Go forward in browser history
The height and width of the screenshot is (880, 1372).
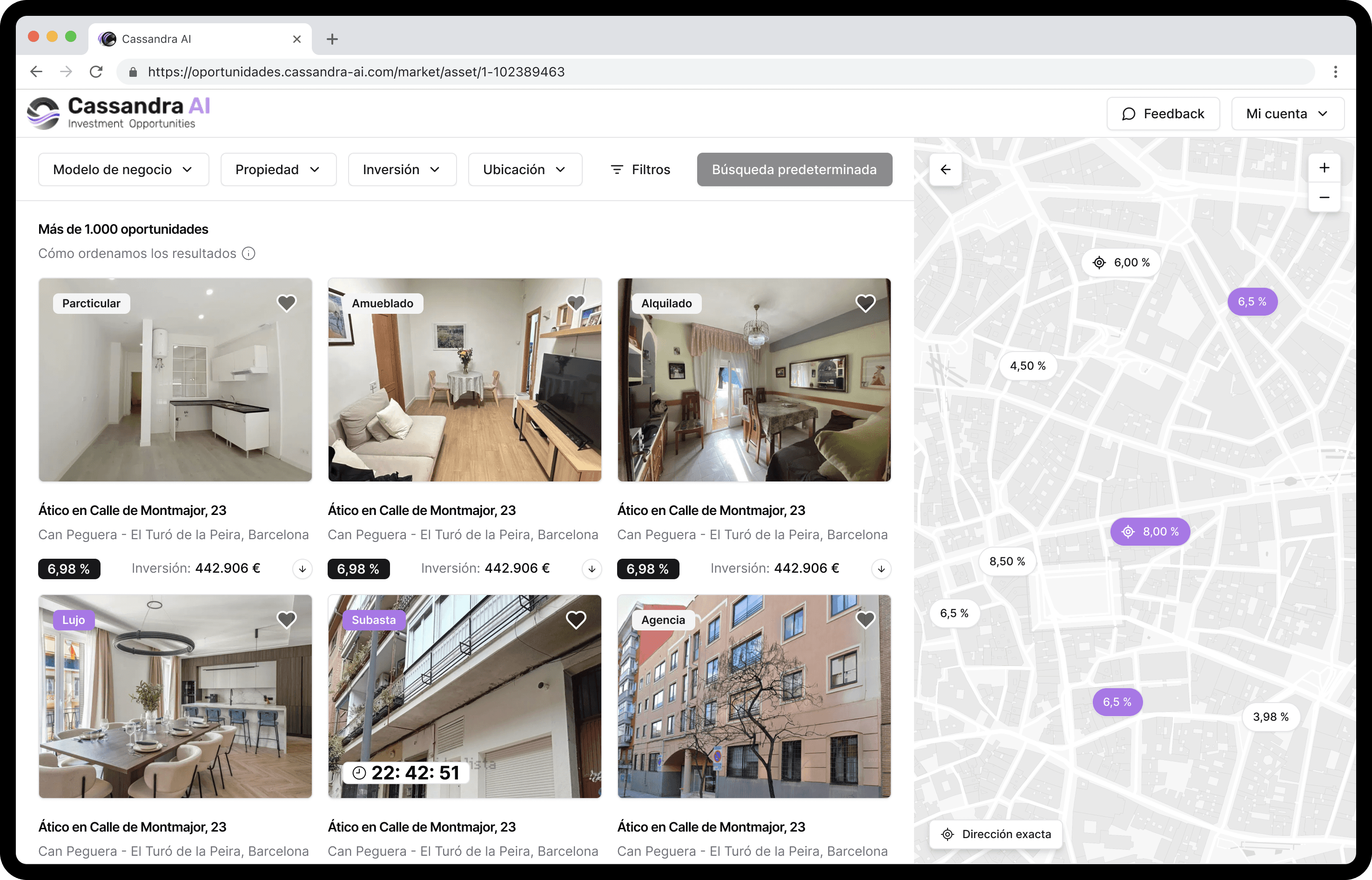pos(66,72)
